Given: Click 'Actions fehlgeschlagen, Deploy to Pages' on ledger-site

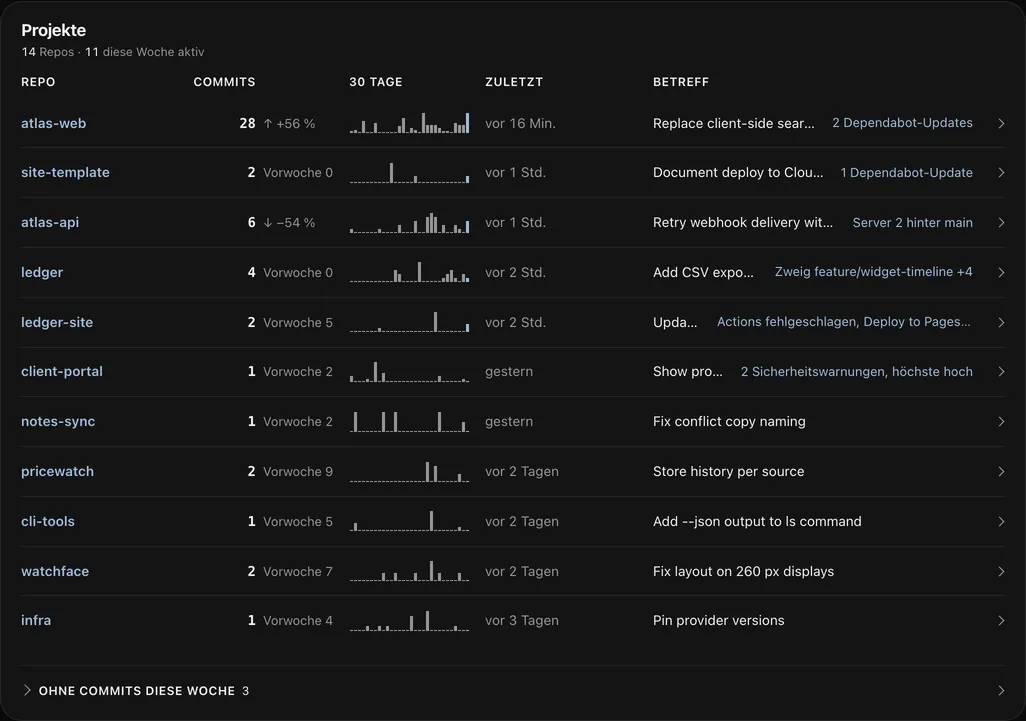Looking at the screenshot, I should 844,322.
